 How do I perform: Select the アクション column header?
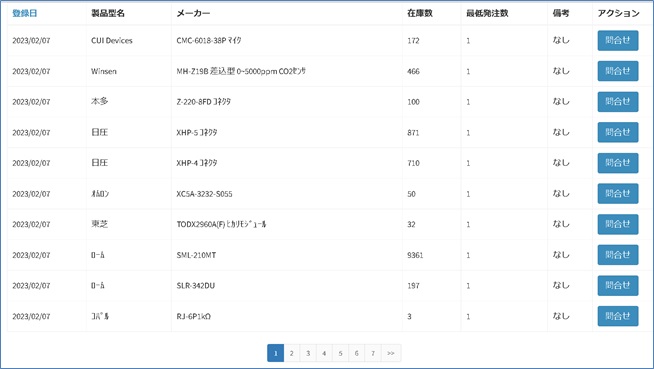coord(619,13)
